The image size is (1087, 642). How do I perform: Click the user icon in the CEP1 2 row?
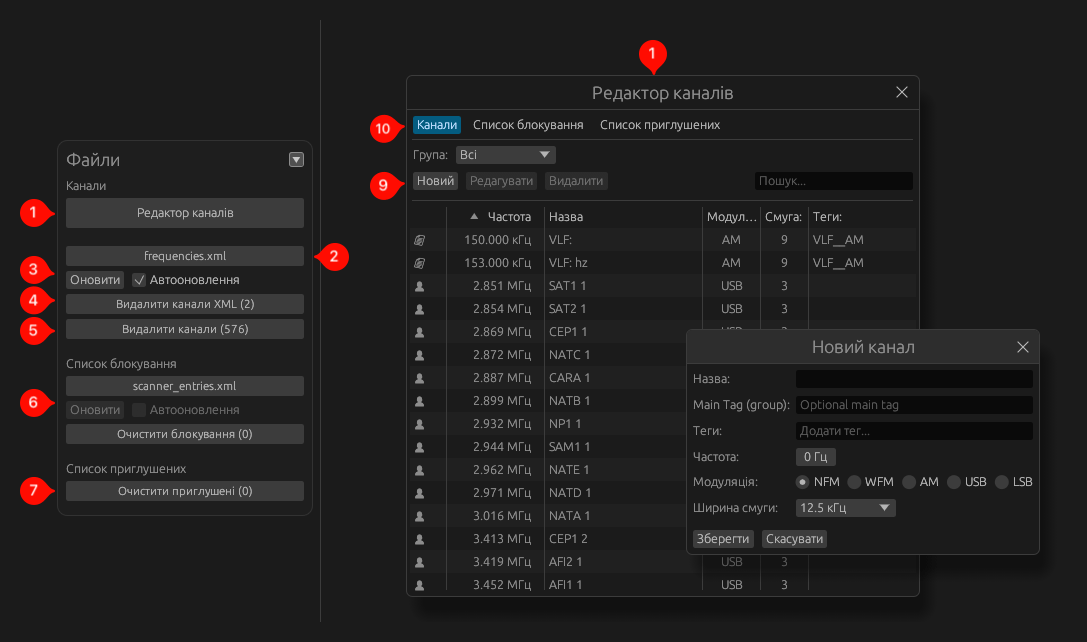(x=419, y=539)
